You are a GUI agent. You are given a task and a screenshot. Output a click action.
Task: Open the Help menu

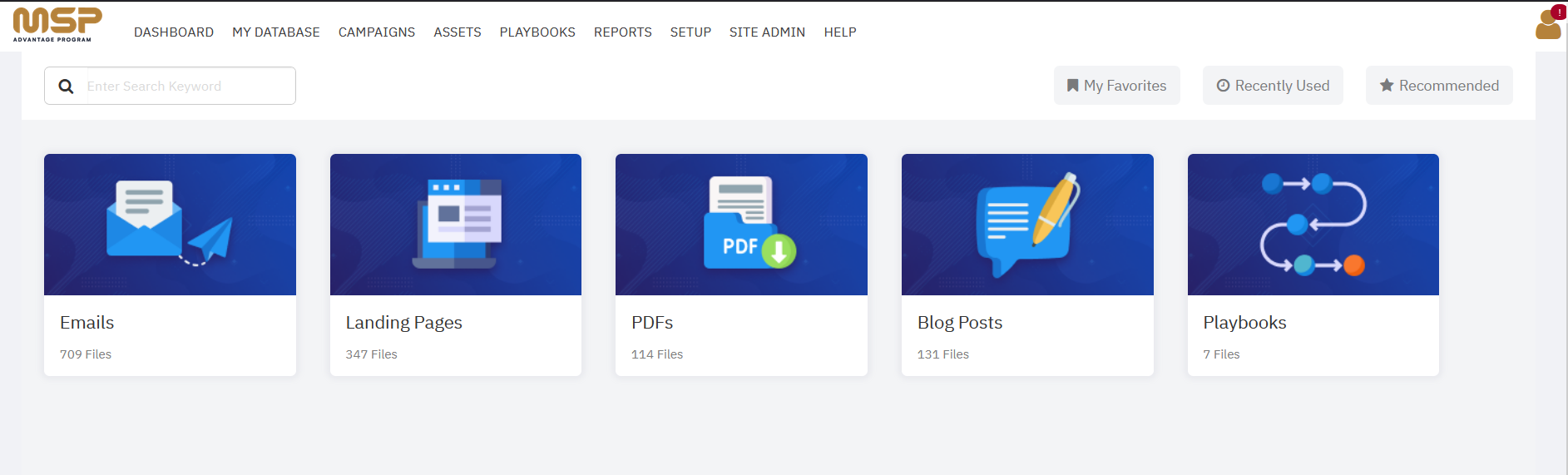[x=840, y=32]
